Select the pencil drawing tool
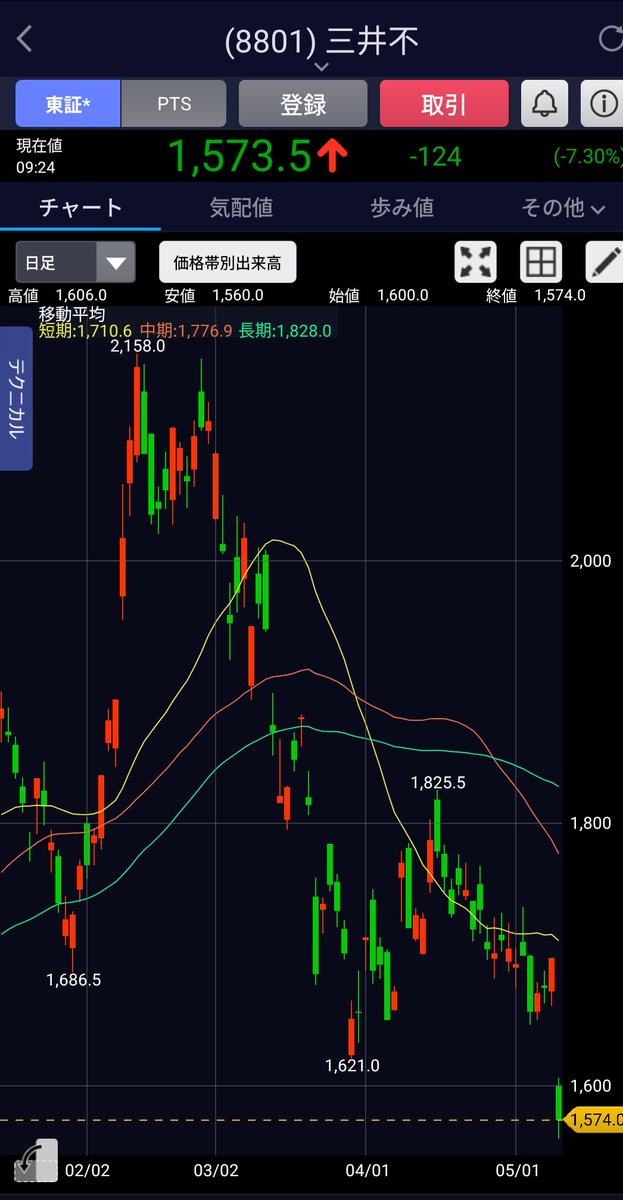The image size is (623, 1200). (x=605, y=263)
